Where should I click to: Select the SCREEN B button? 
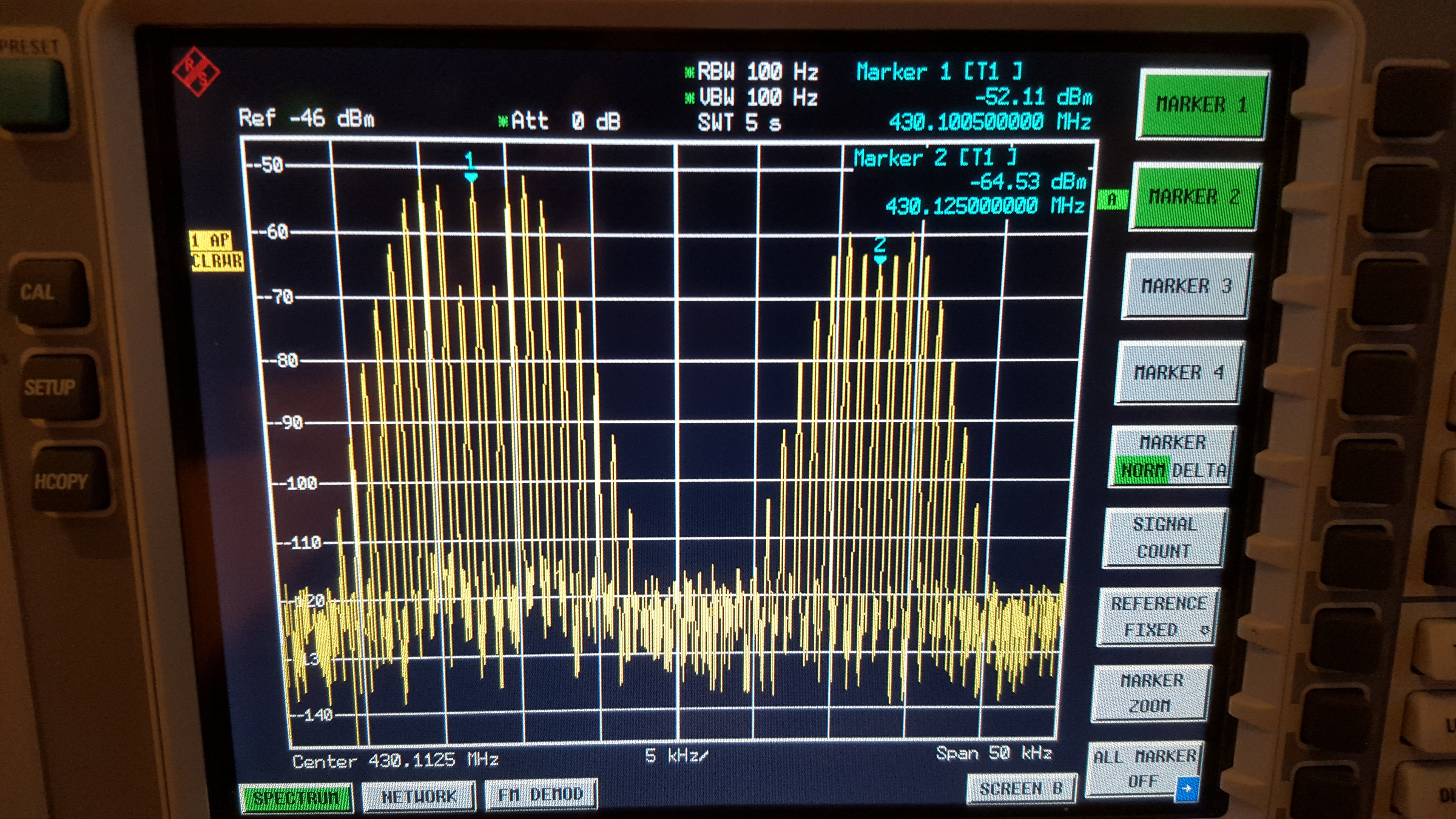(1021, 788)
